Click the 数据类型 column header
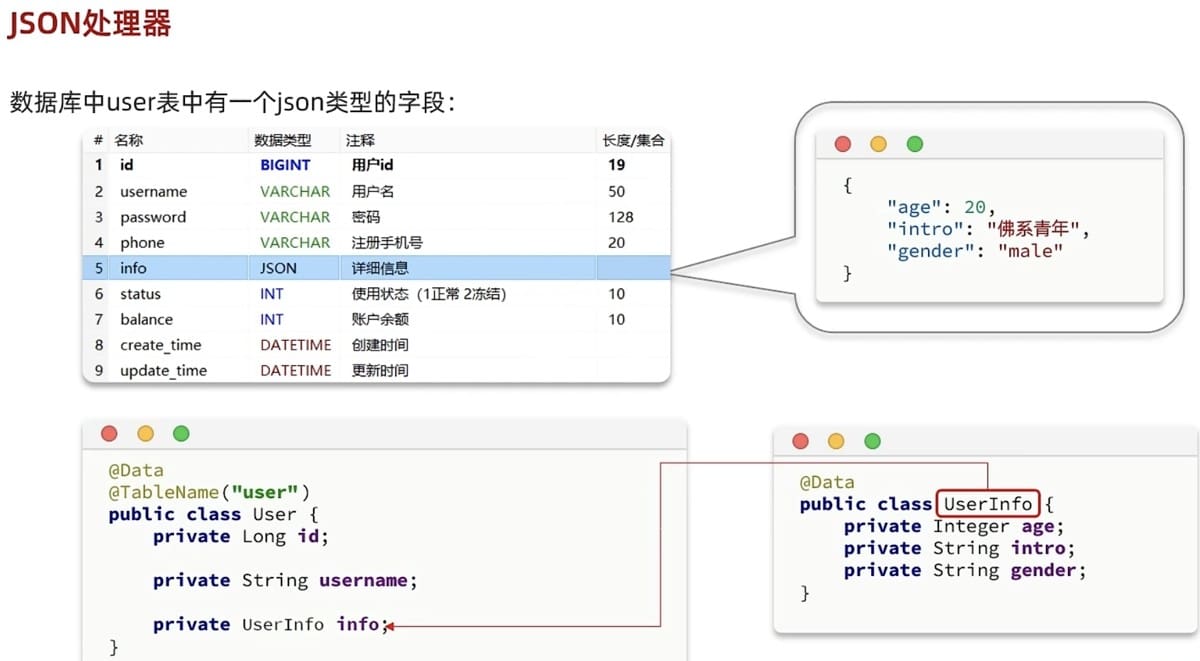Viewport: 1200px width, 661px height. pyautogui.click(x=283, y=141)
